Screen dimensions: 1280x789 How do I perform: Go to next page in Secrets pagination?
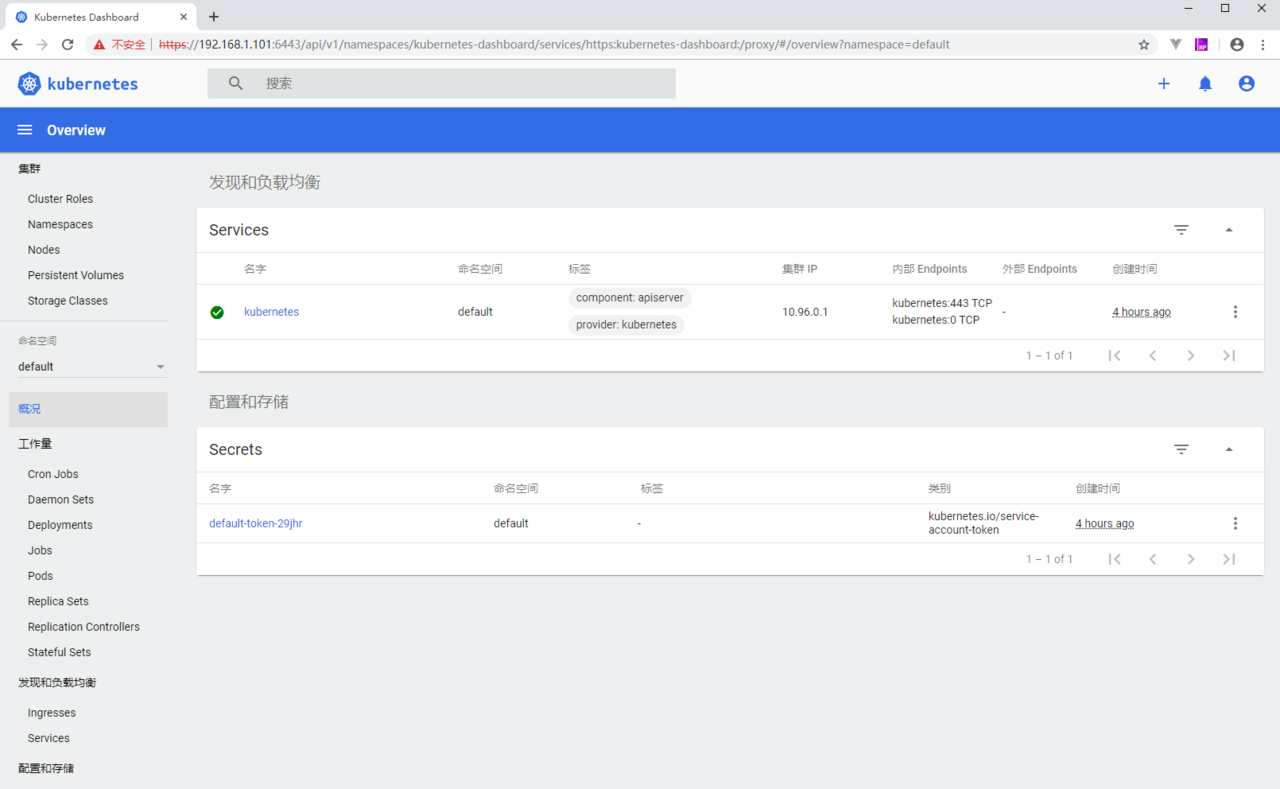tap(1191, 559)
